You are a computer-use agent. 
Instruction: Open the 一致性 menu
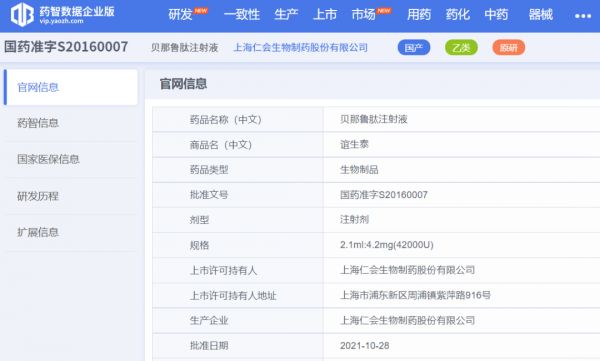click(x=242, y=15)
